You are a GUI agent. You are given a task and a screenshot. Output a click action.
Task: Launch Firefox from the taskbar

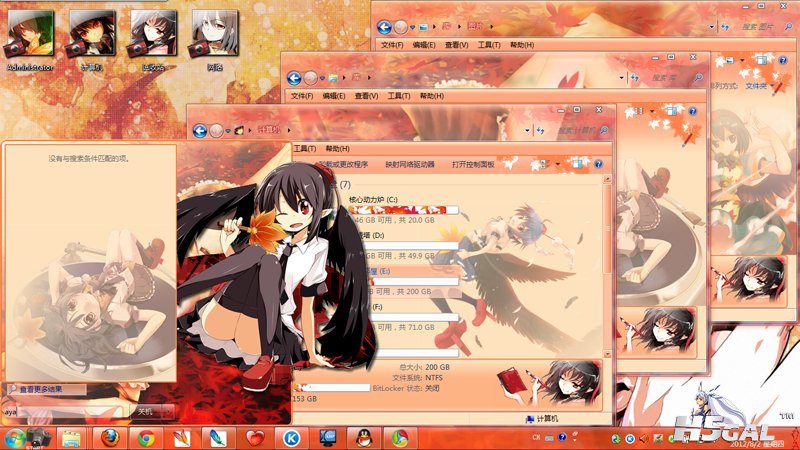(107, 437)
